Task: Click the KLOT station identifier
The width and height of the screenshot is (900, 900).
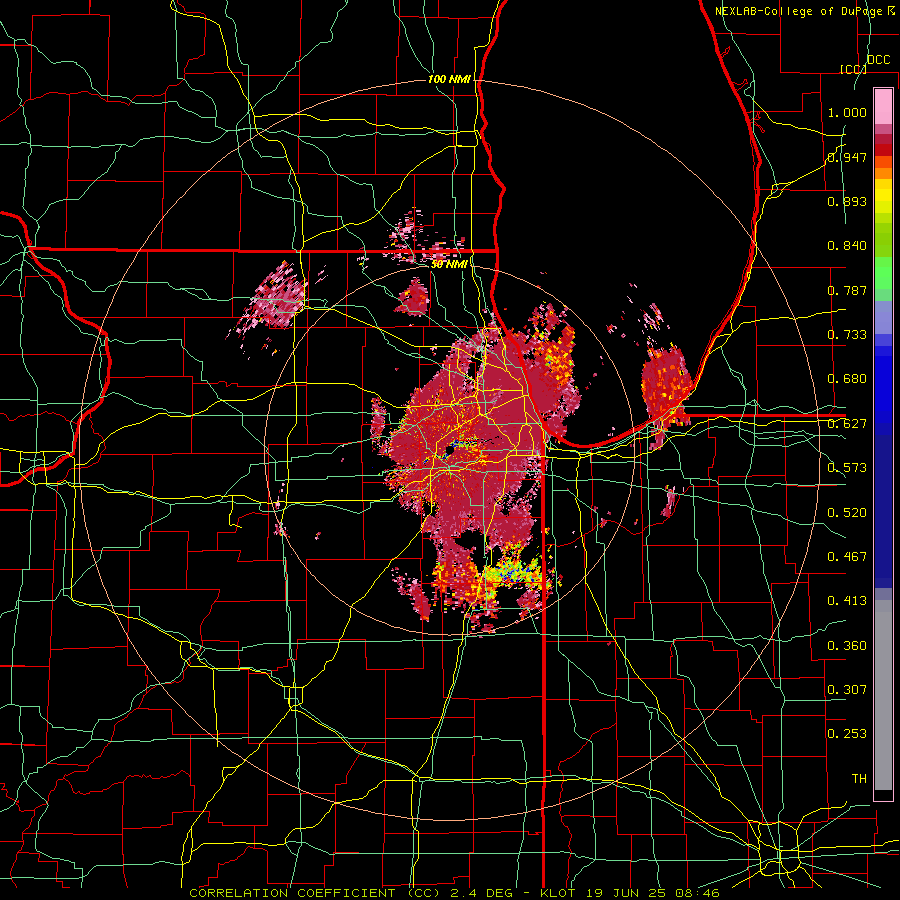Action: tap(557, 893)
